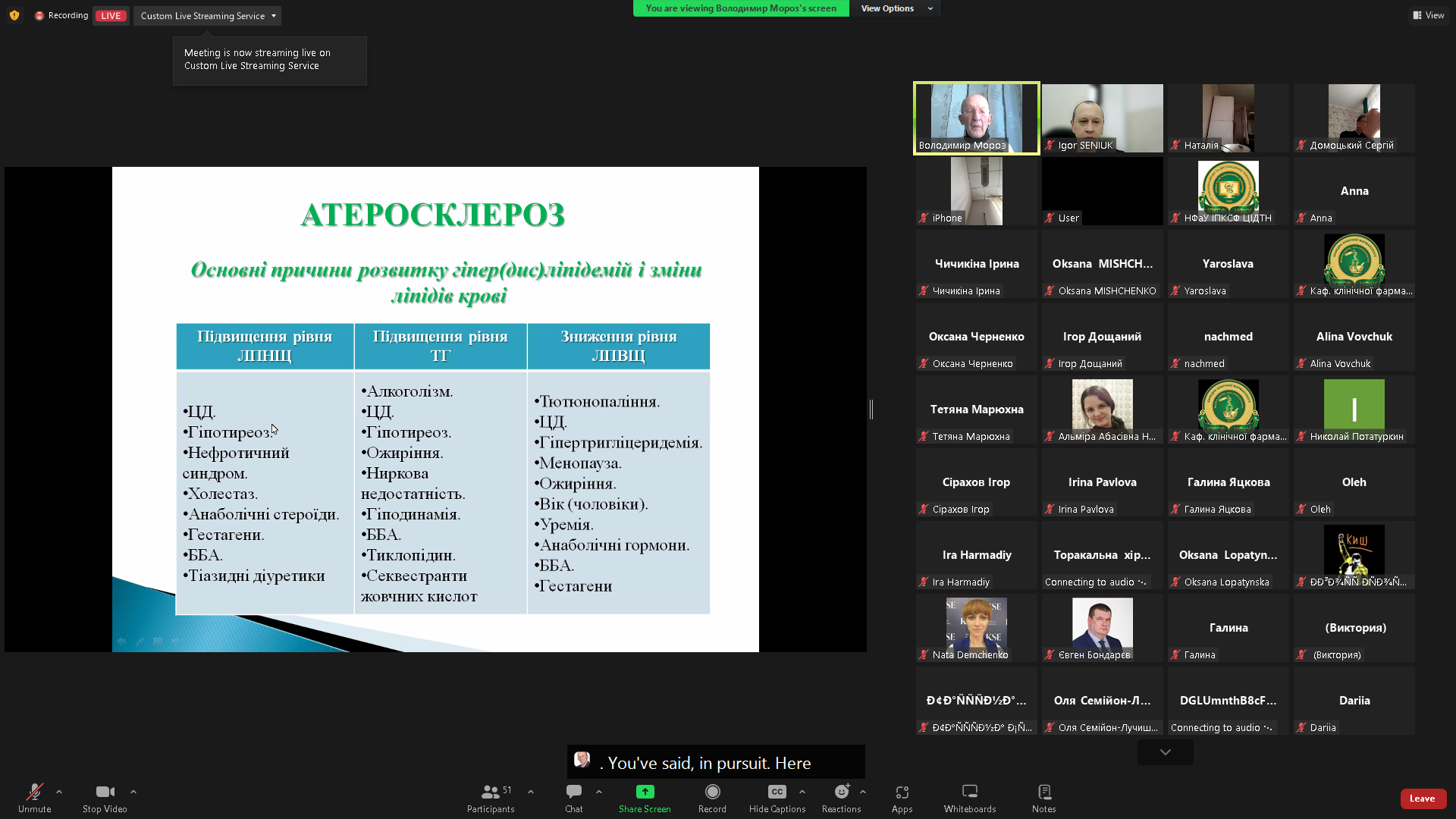Open the Chat panel
Viewport: 1456px width, 819px height.
pyautogui.click(x=574, y=799)
